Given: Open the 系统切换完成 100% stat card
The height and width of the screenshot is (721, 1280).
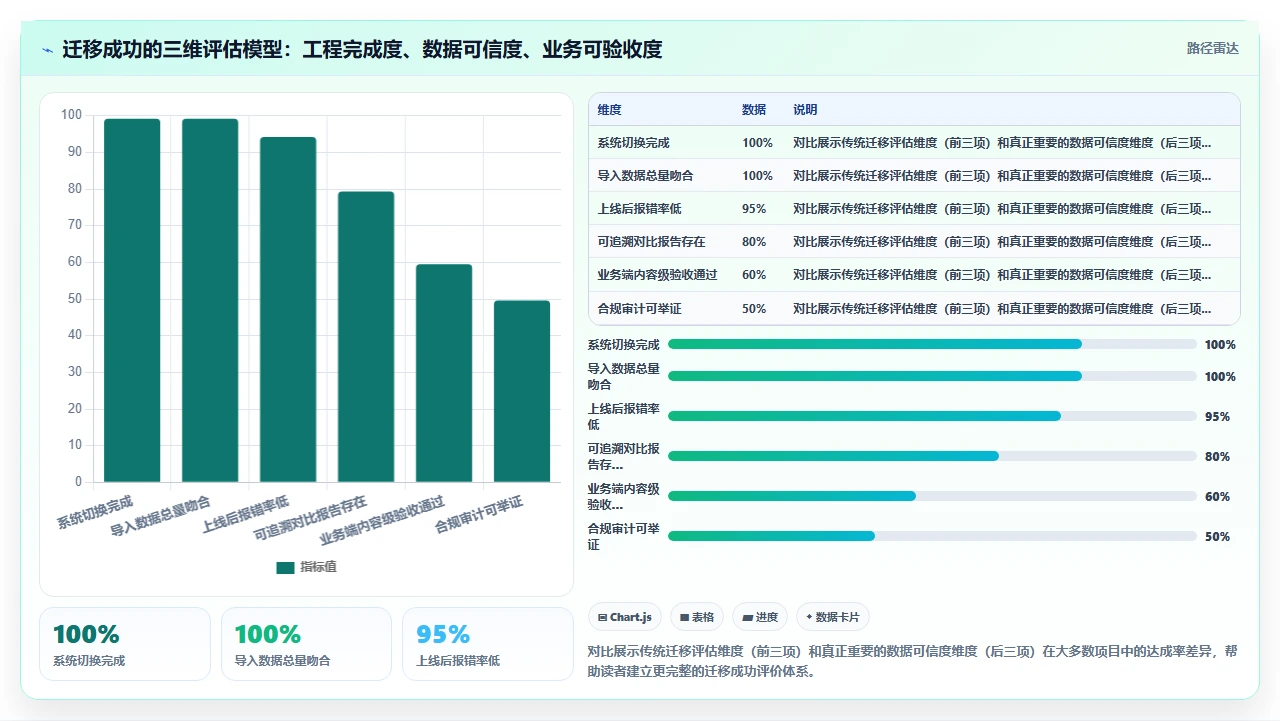Looking at the screenshot, I should coord(125,644).
